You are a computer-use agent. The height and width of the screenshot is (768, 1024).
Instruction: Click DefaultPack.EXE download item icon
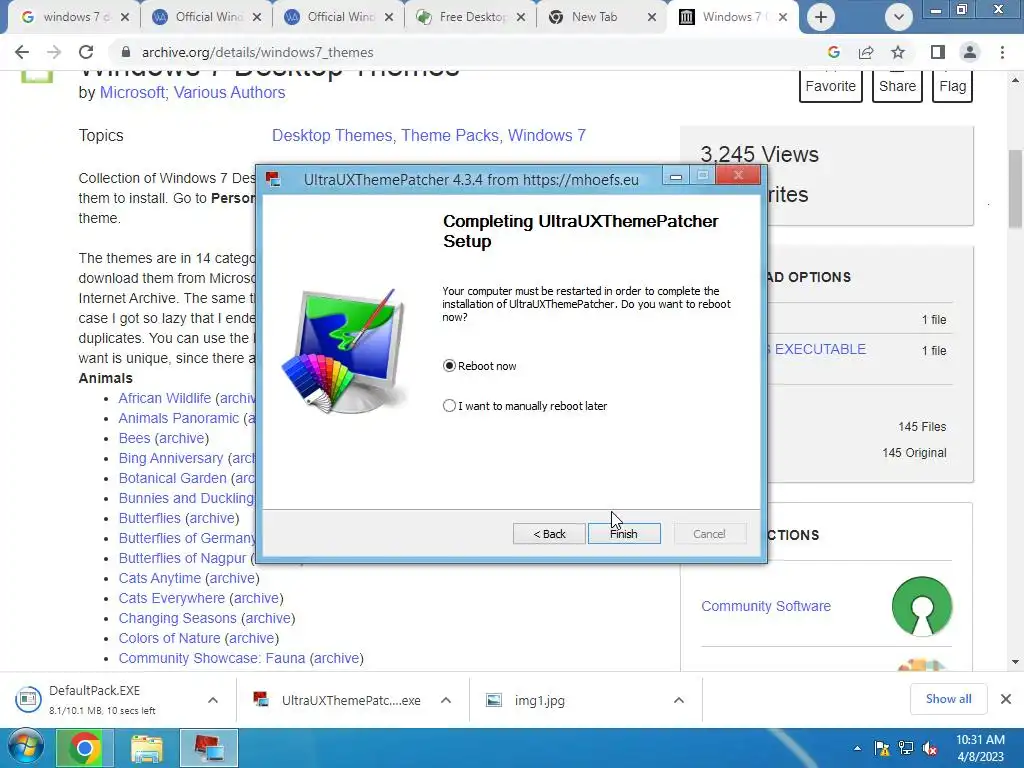point(28,699)
